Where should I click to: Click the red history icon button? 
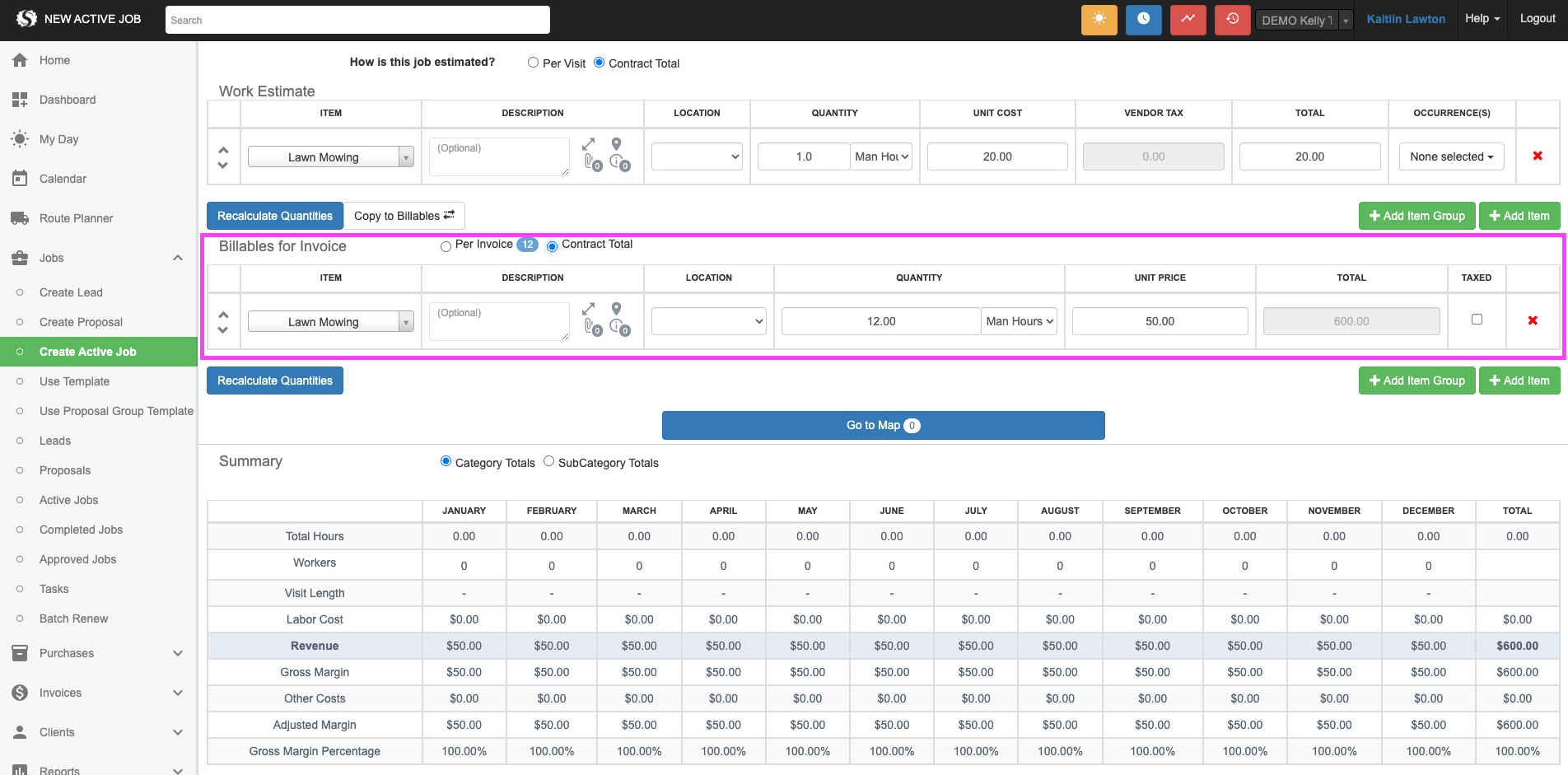(1232, 20)
